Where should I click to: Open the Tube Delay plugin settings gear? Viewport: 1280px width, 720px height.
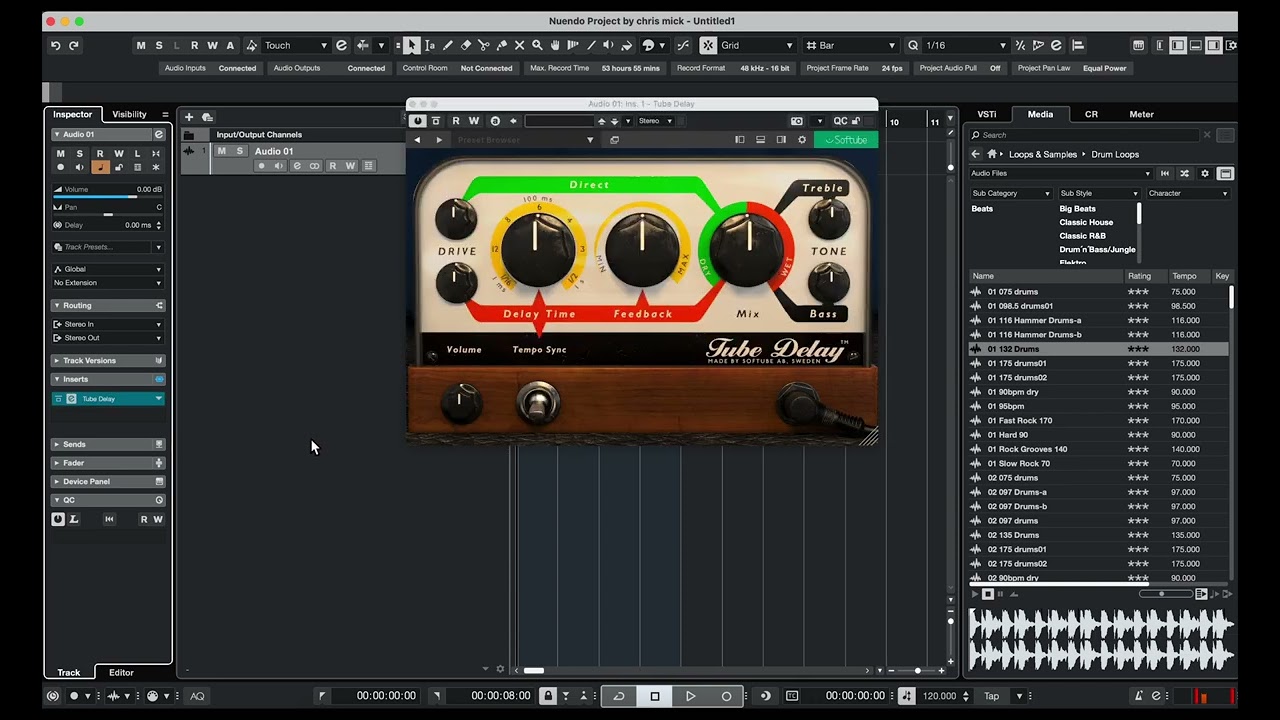[802, 140]
